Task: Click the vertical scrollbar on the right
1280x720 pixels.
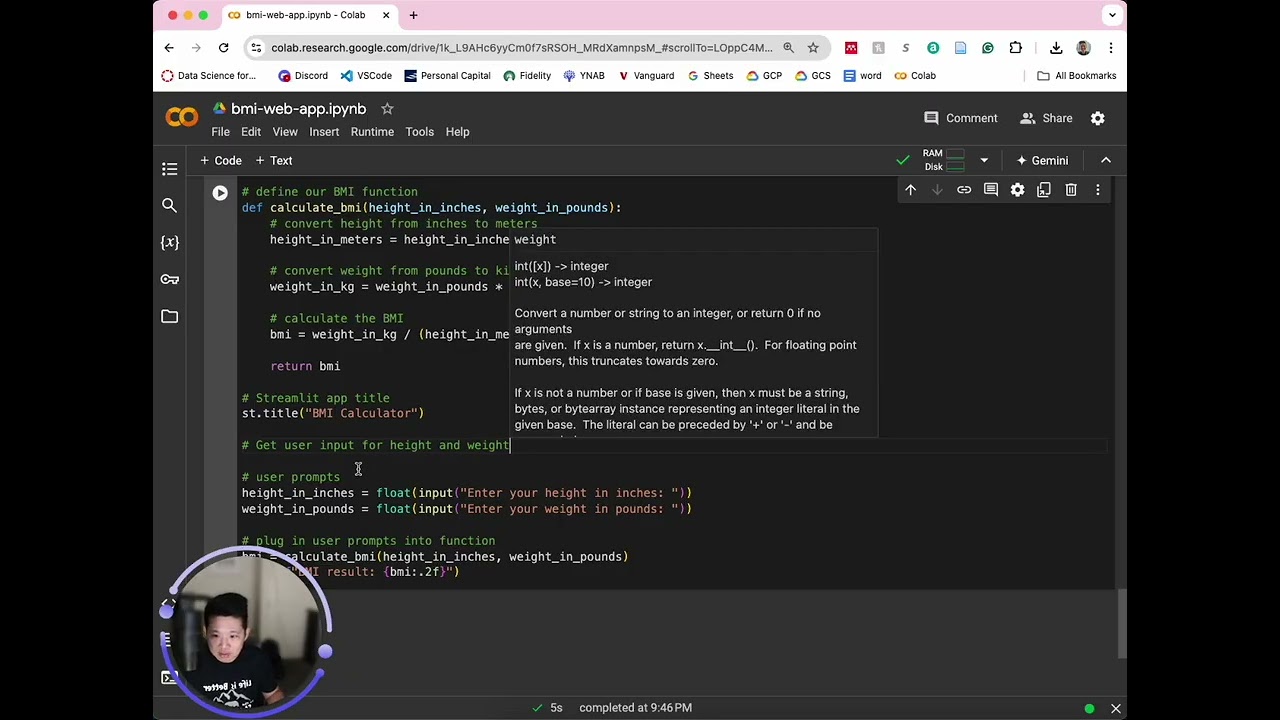Action: [1121, 622]
